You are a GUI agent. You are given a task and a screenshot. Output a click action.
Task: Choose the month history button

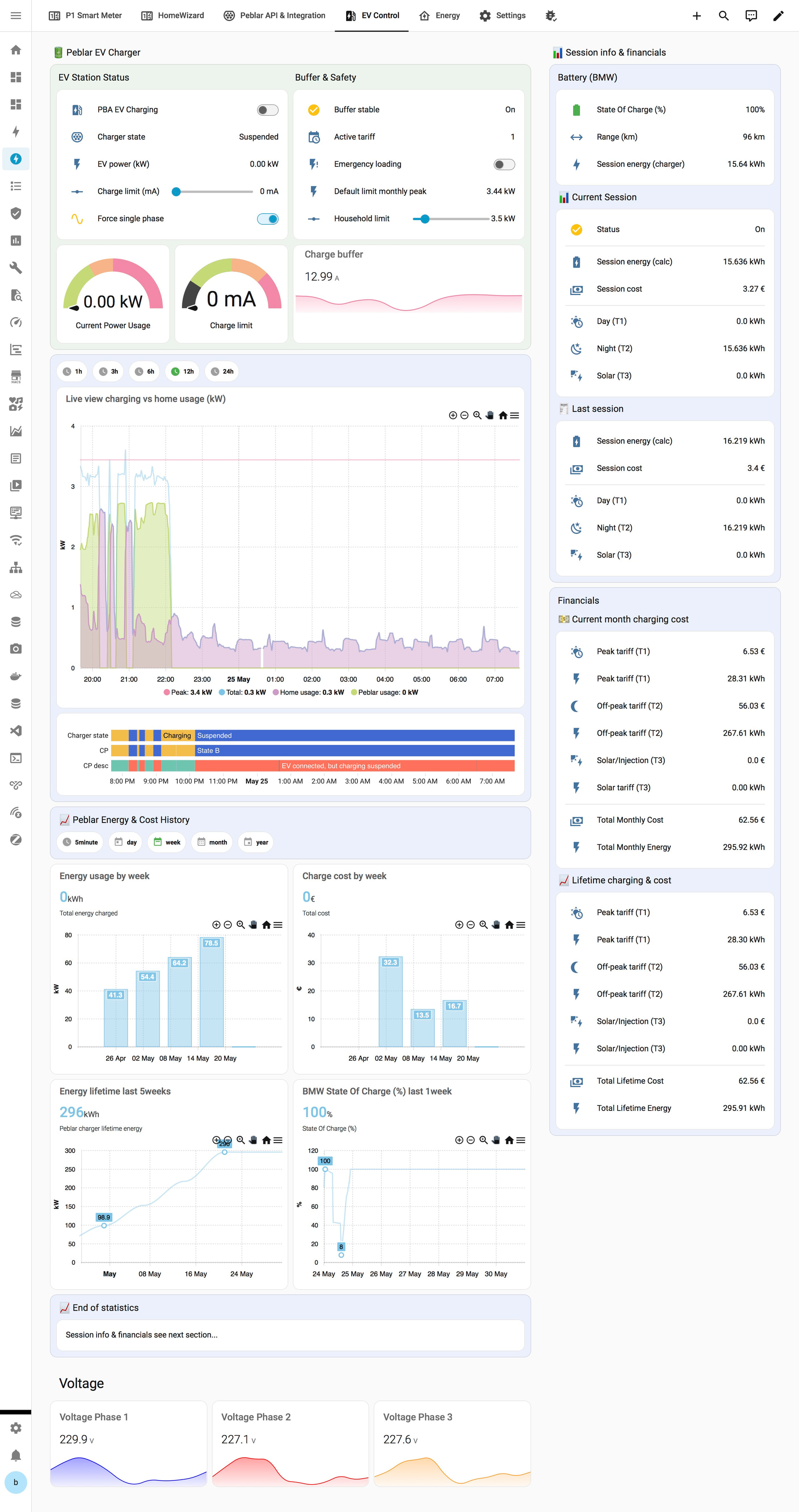pos(211,842)
